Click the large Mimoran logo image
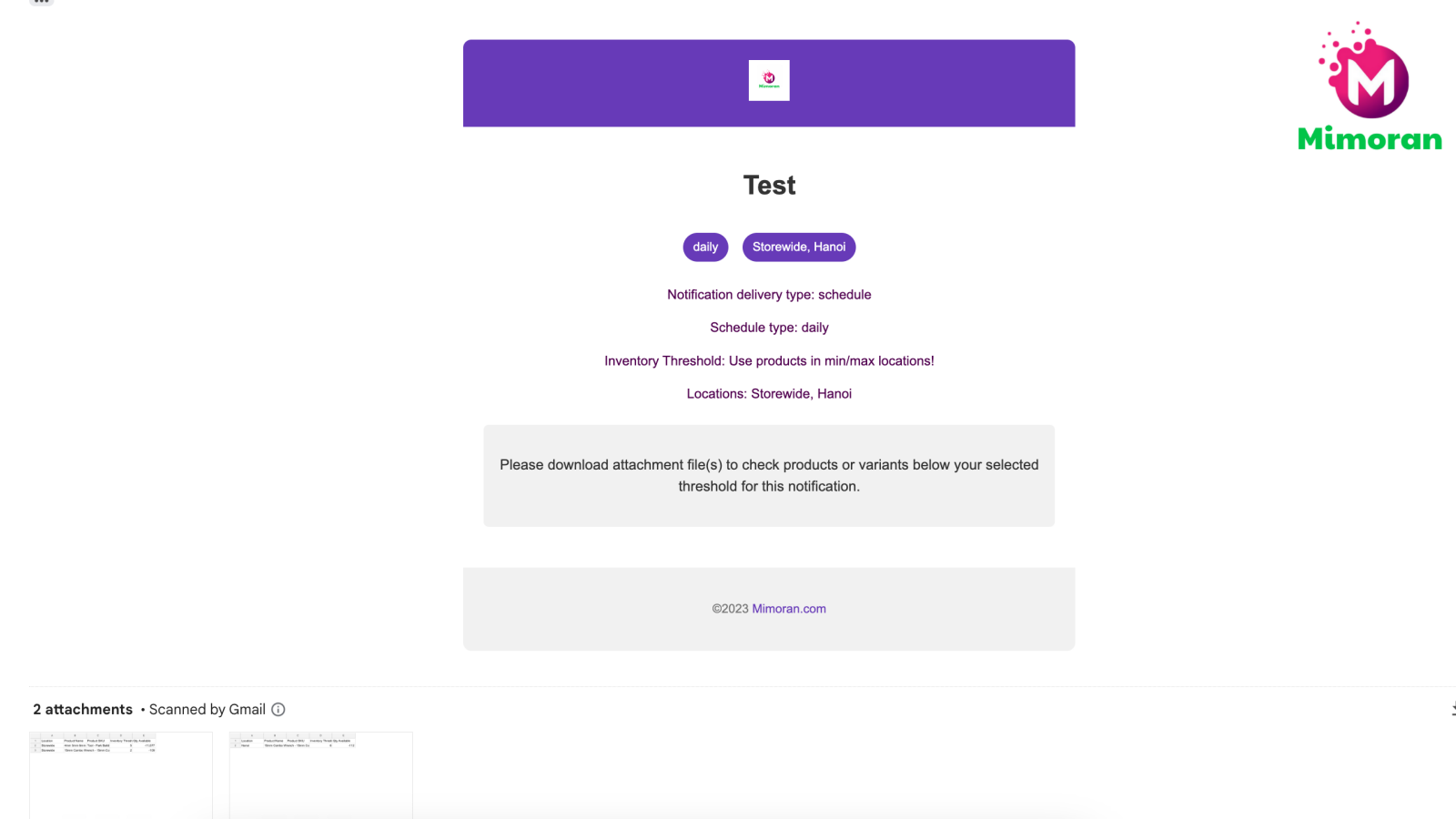This screenshot has height=819, width=1456. click(1370, 86)
